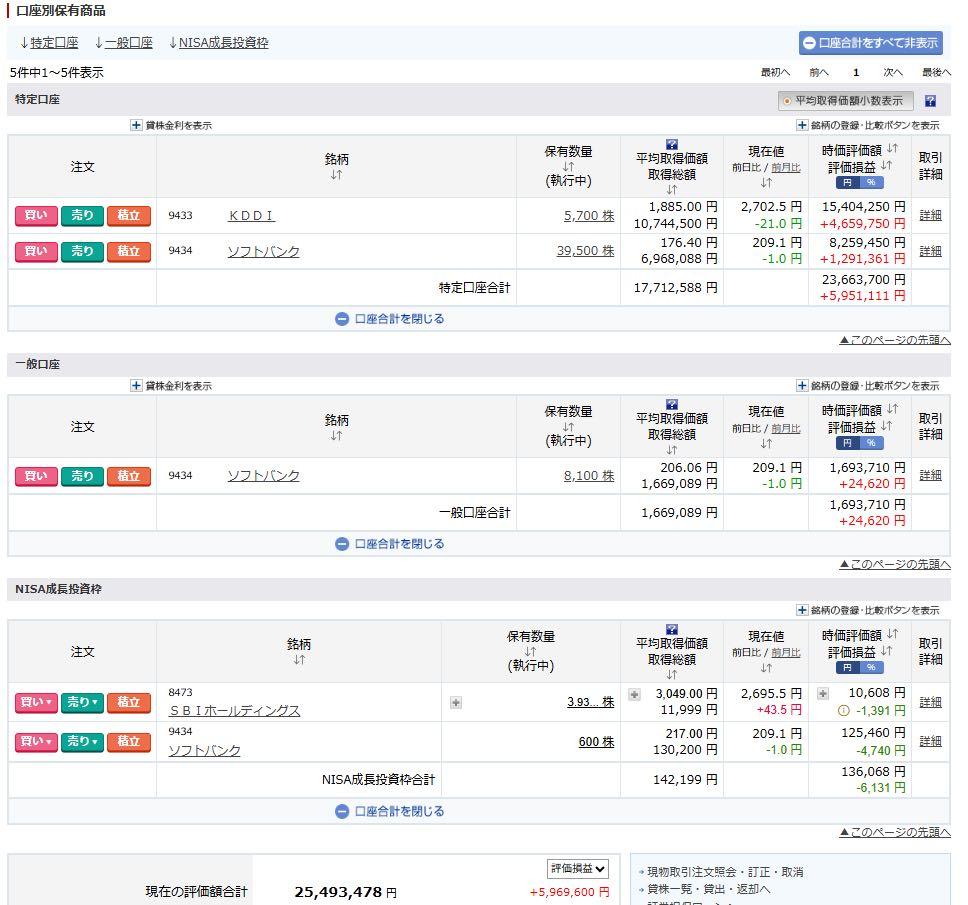This screenshot has width=968, height=905.
Task: Switch 特定口座 評価損益 display to %
Action: tap(871, 183)
